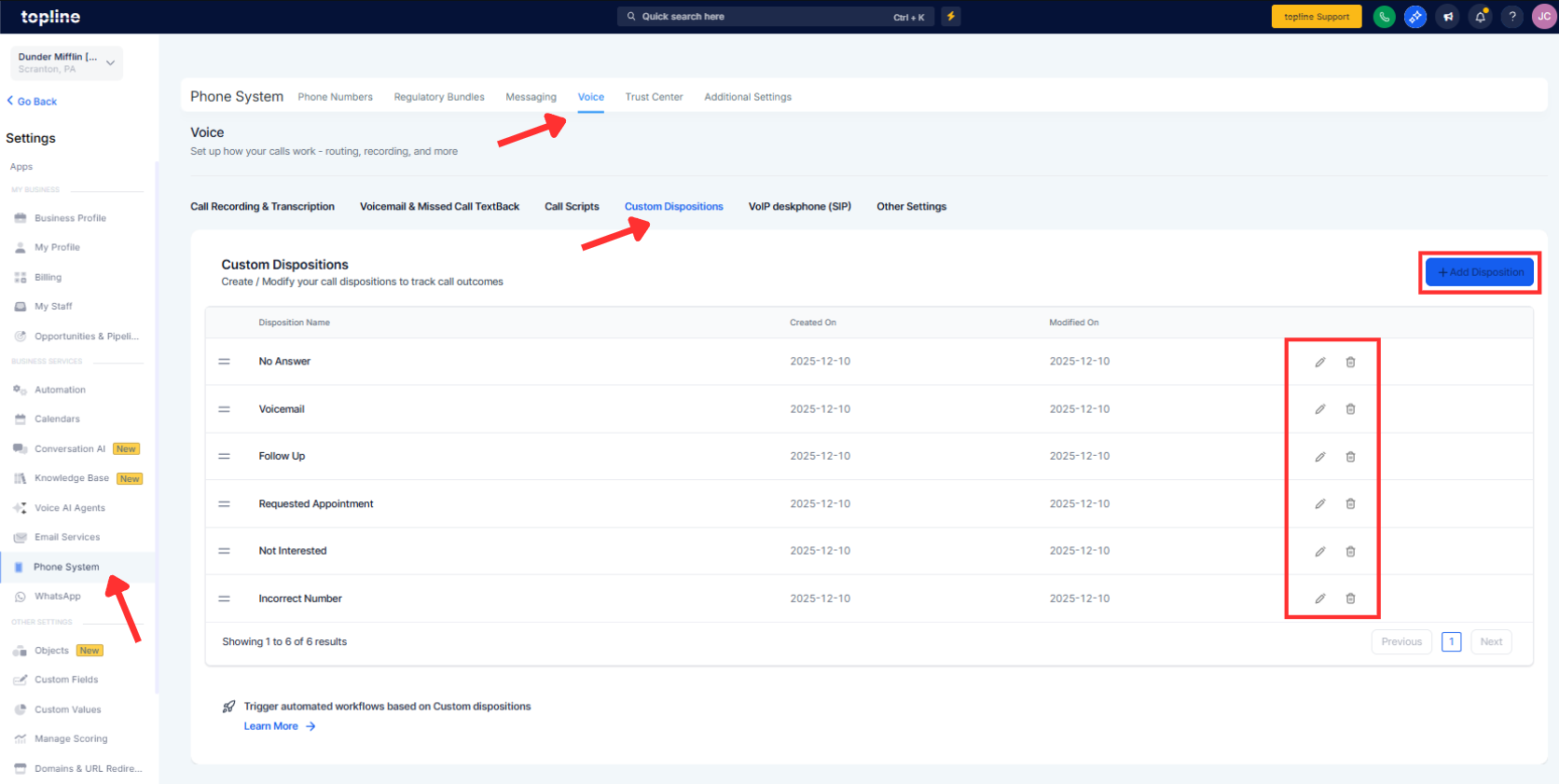Edit the Follow Up disposition
Viewport: 1559px width, 784px height.
click(x=1319, y=457)
